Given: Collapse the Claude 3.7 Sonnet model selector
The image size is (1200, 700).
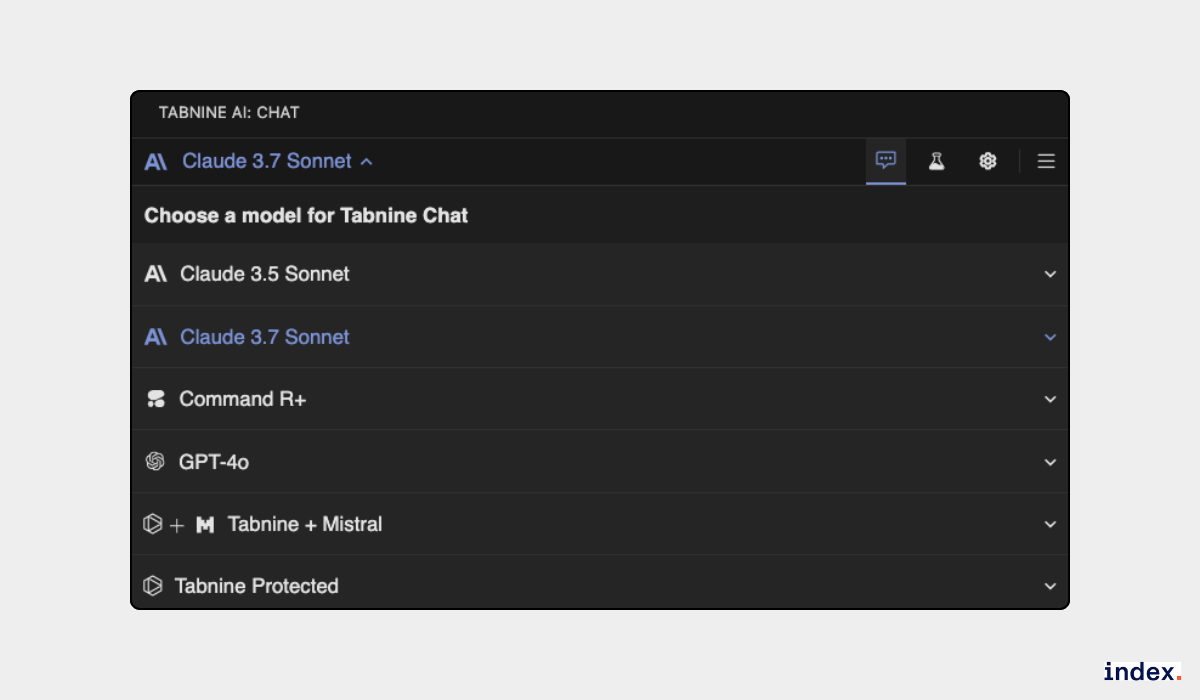Looking at the screenshot, I should point(367,161).
